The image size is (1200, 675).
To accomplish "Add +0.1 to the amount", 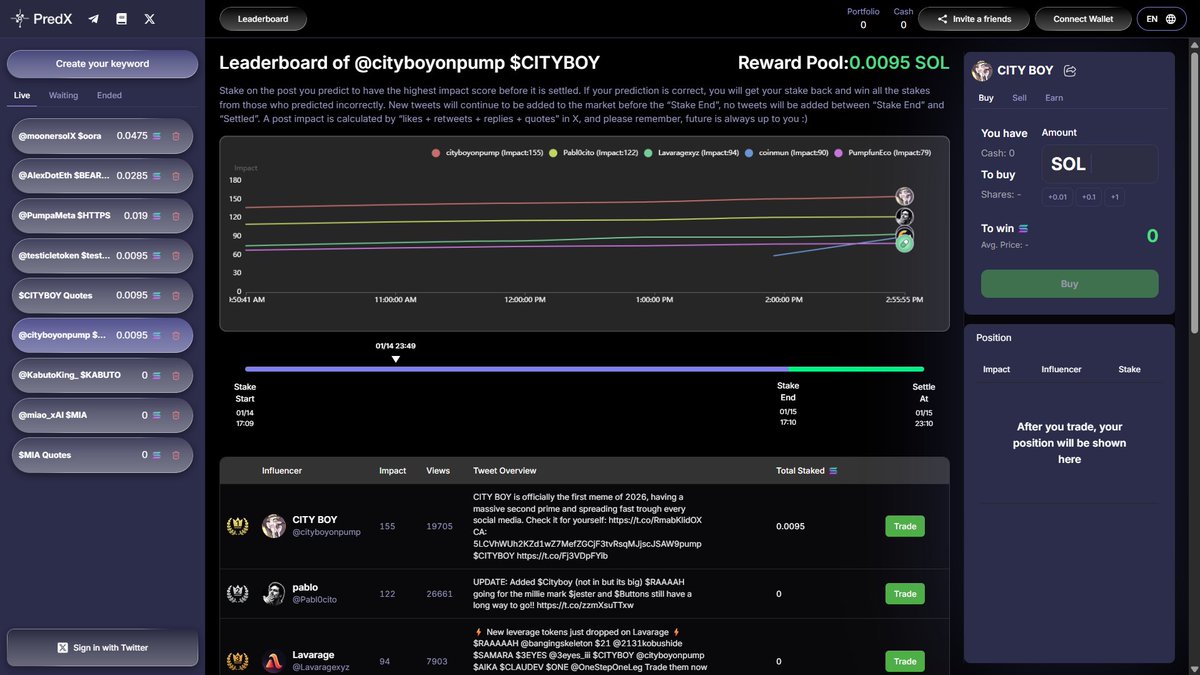I will 1089,197.
